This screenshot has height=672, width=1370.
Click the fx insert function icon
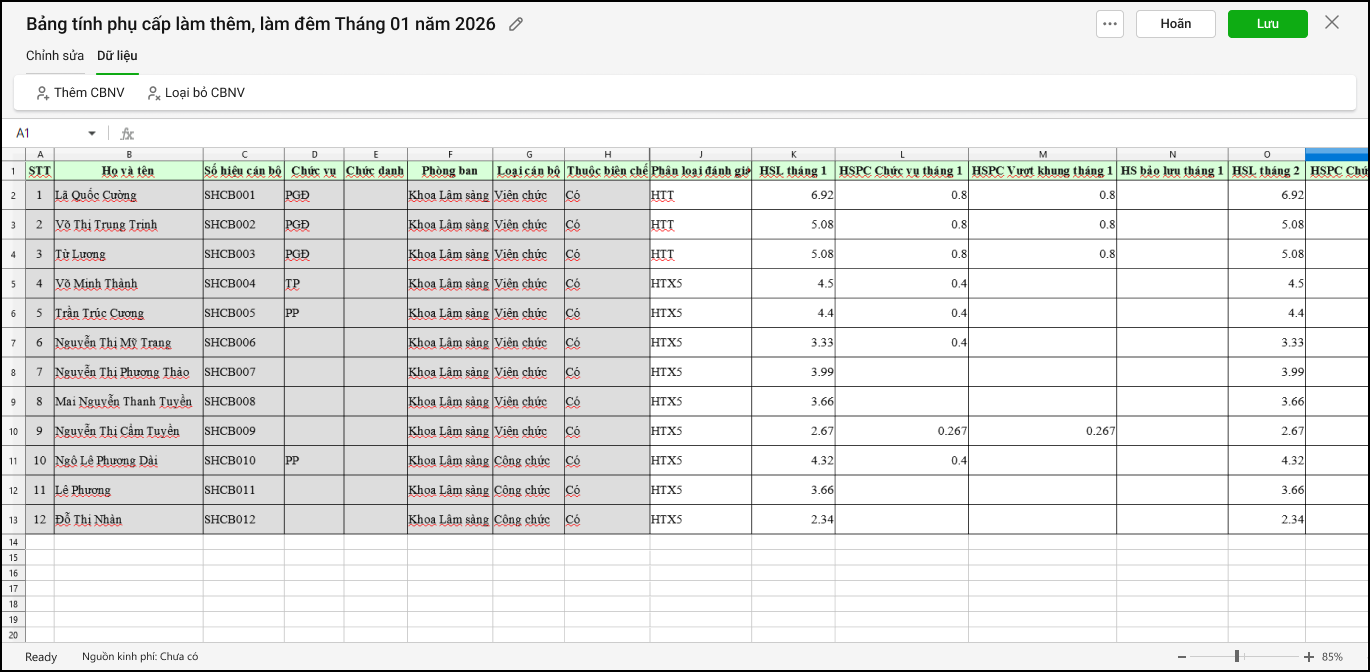click(x=127, y=133)
